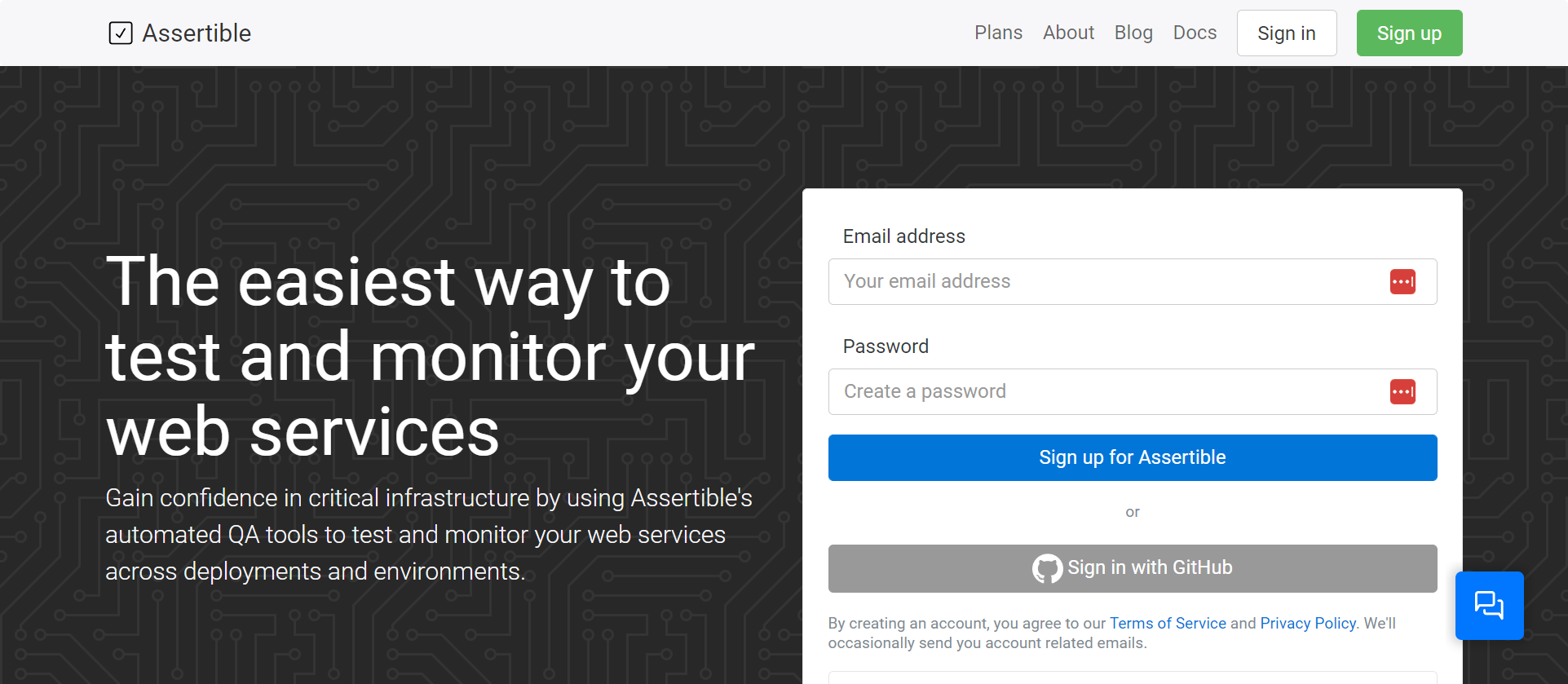The image size is (1568, 684).
Task: Open the Blog link in navigation
Action: 1133,33
